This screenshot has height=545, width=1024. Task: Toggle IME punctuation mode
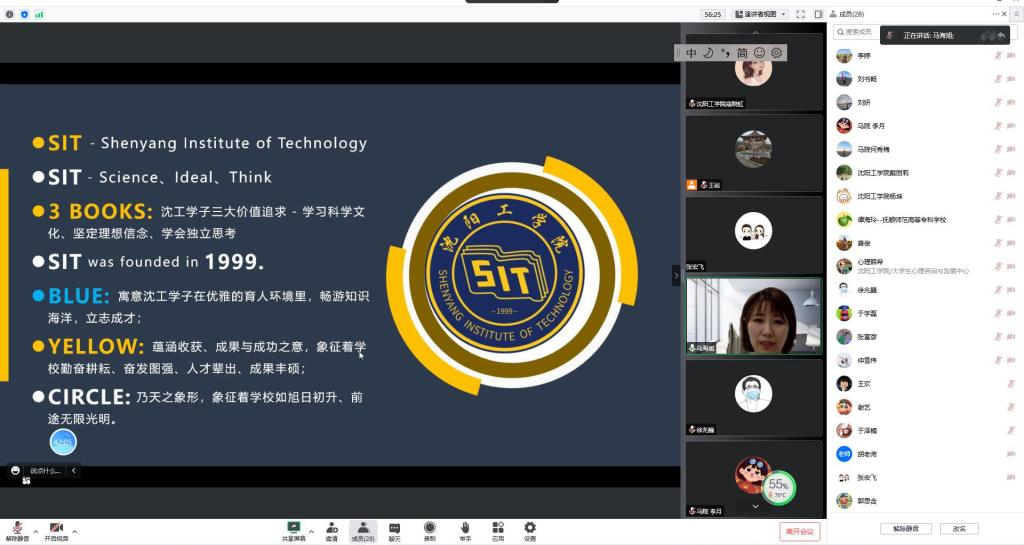[x=725, y=53]
